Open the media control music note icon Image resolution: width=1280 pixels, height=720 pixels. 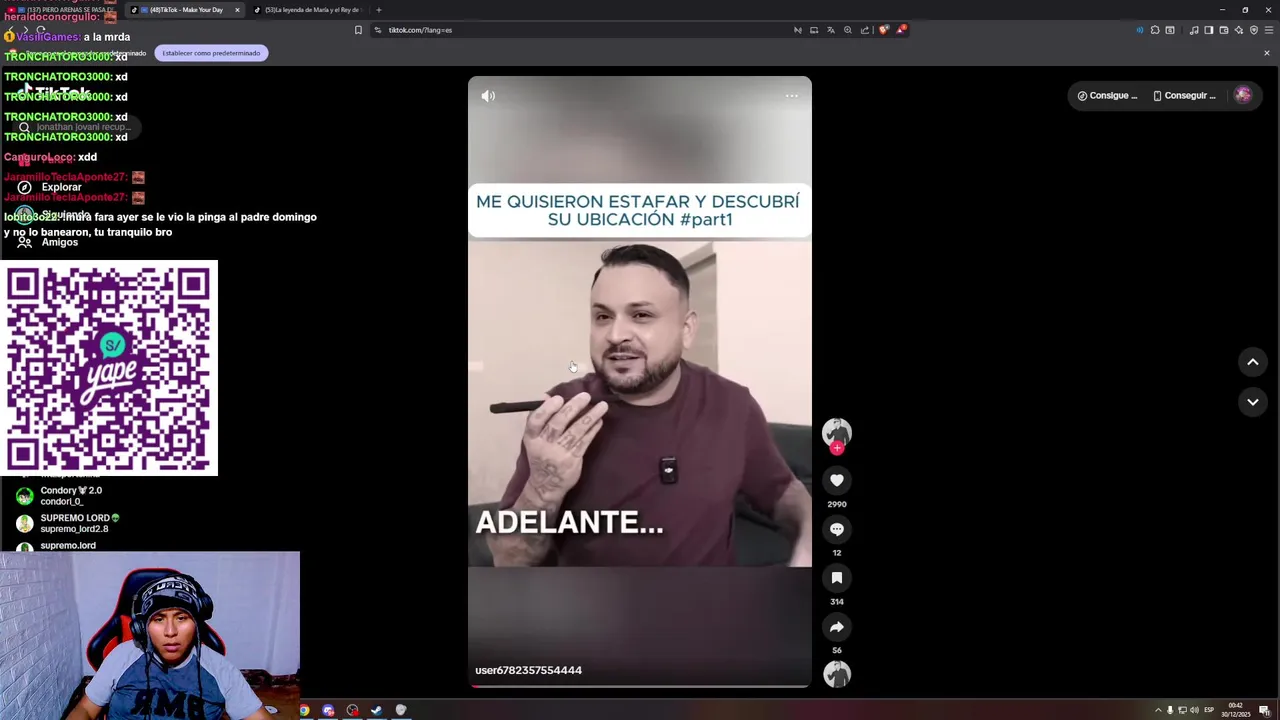pos(1194,30)
